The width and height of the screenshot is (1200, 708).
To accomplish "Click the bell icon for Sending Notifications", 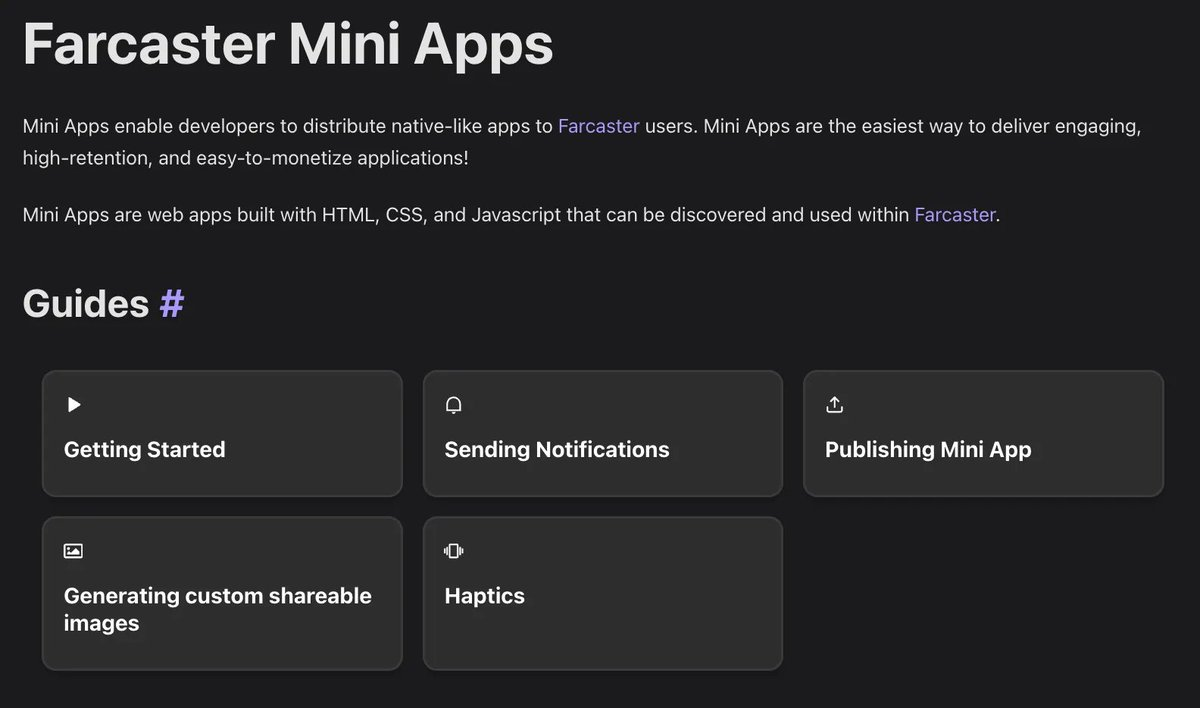I will pos(454,405).
